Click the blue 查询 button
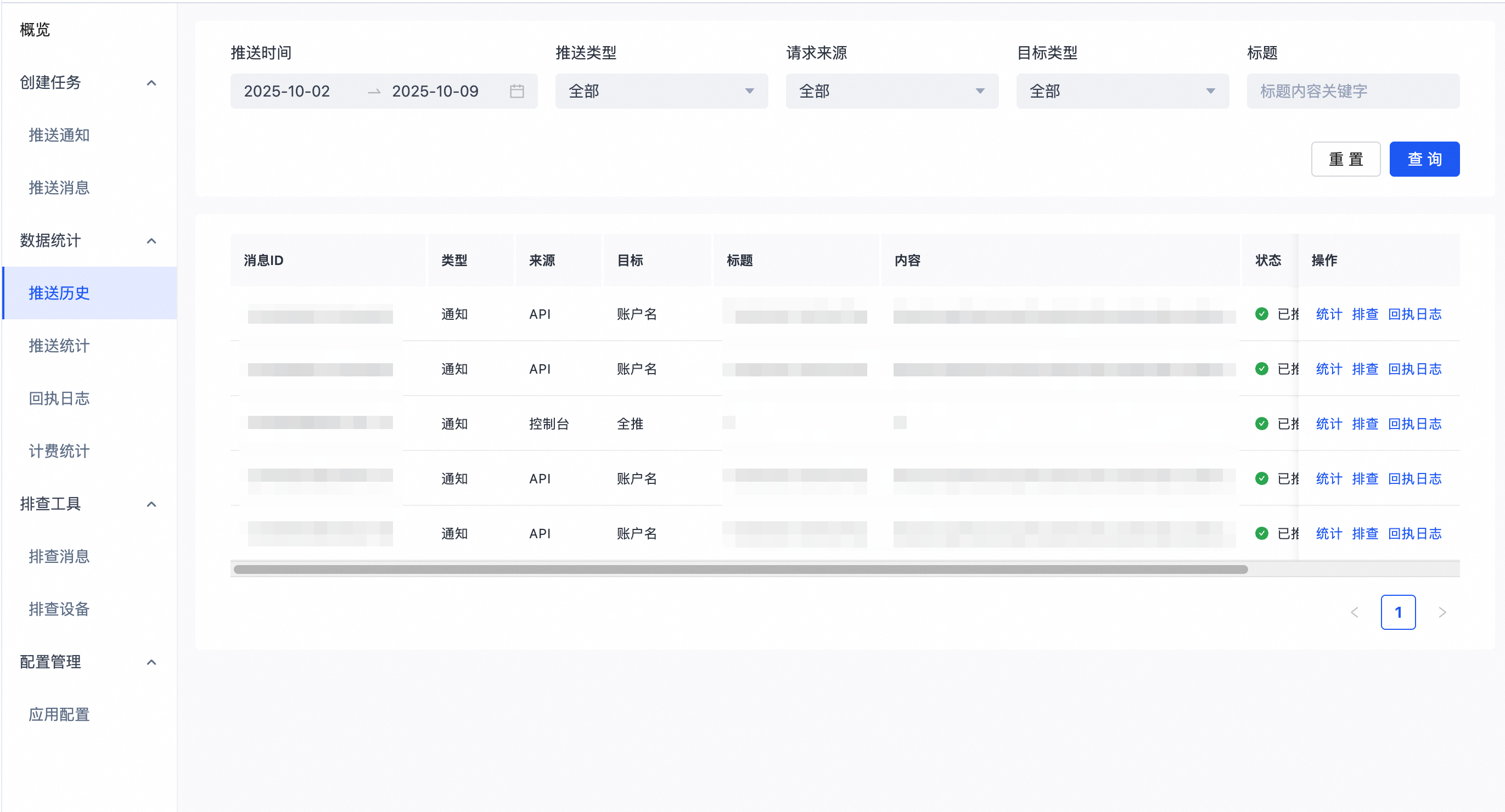The image size is (1505, 812). point(1424,159)
